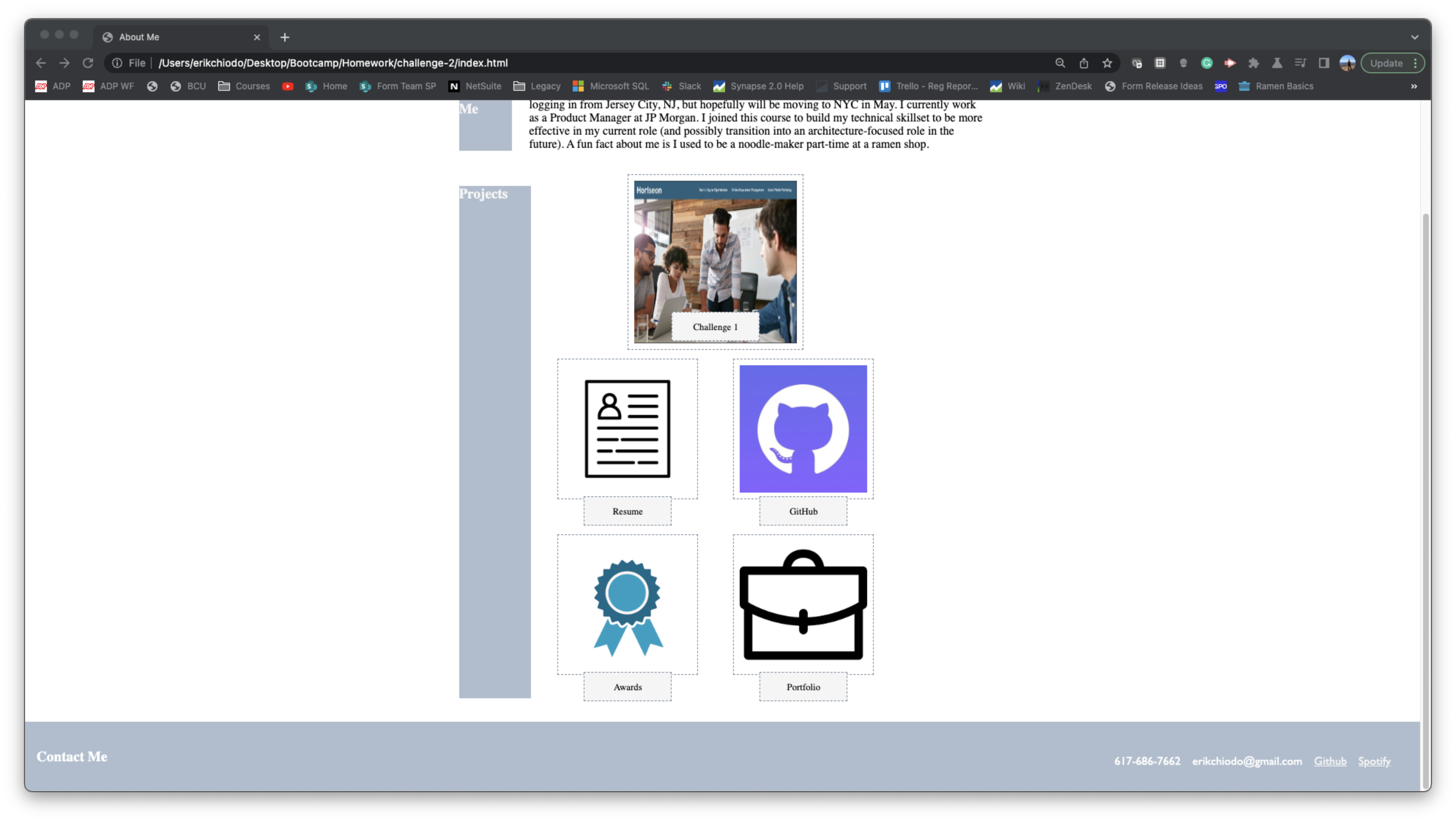Click the Awards label
The image size is (1456, 822).
coord(627,687)
